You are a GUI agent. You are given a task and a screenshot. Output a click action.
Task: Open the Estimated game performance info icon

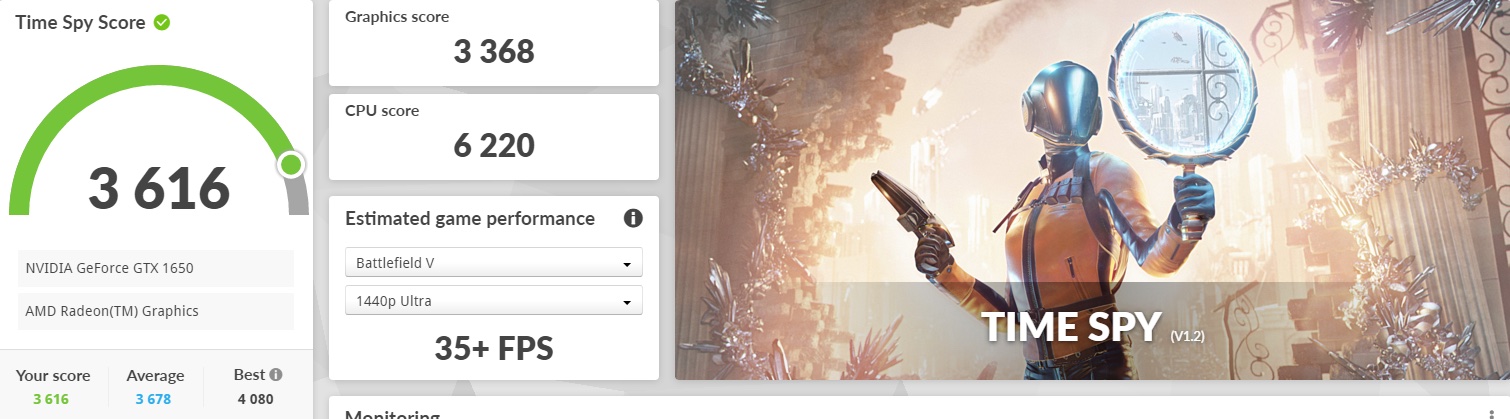point(632,218)
